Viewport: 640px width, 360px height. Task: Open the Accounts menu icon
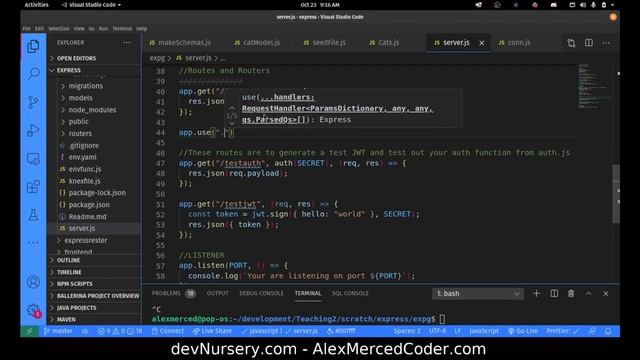[x=33, y=282]
